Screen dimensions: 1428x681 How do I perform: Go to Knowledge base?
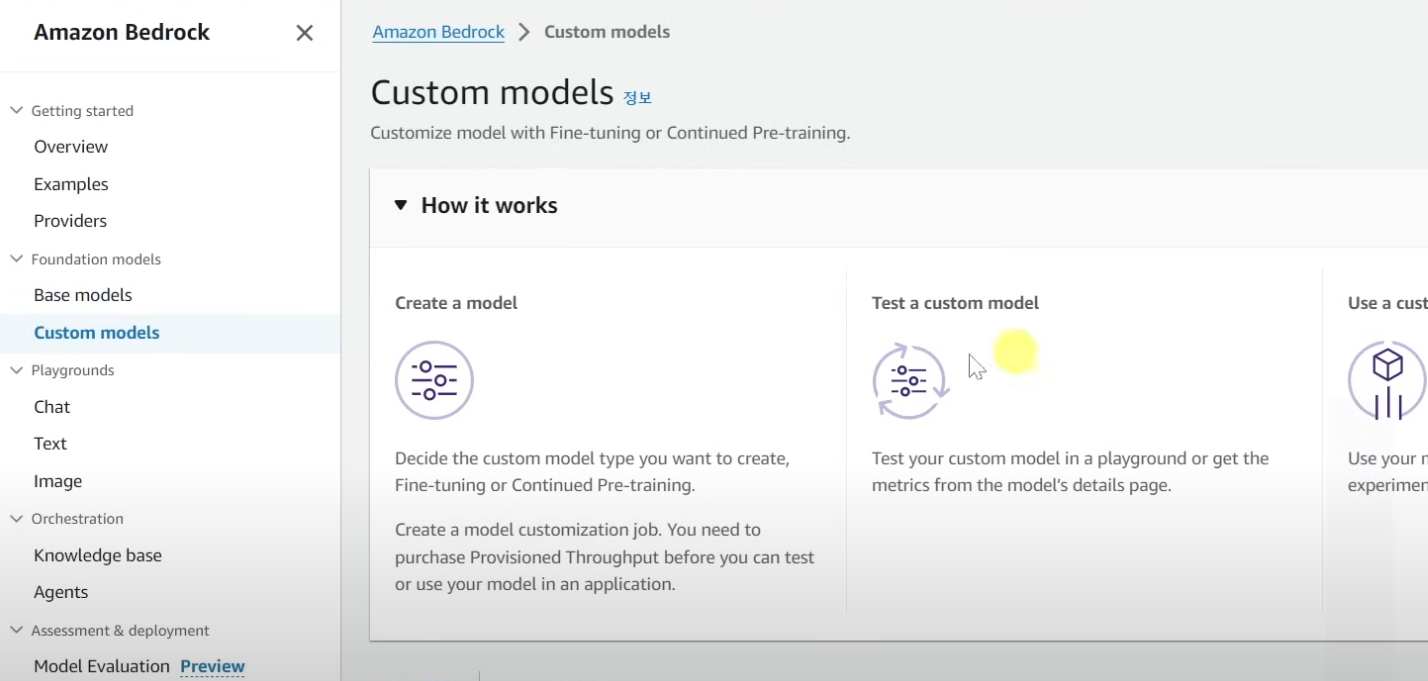click(98, 555)
